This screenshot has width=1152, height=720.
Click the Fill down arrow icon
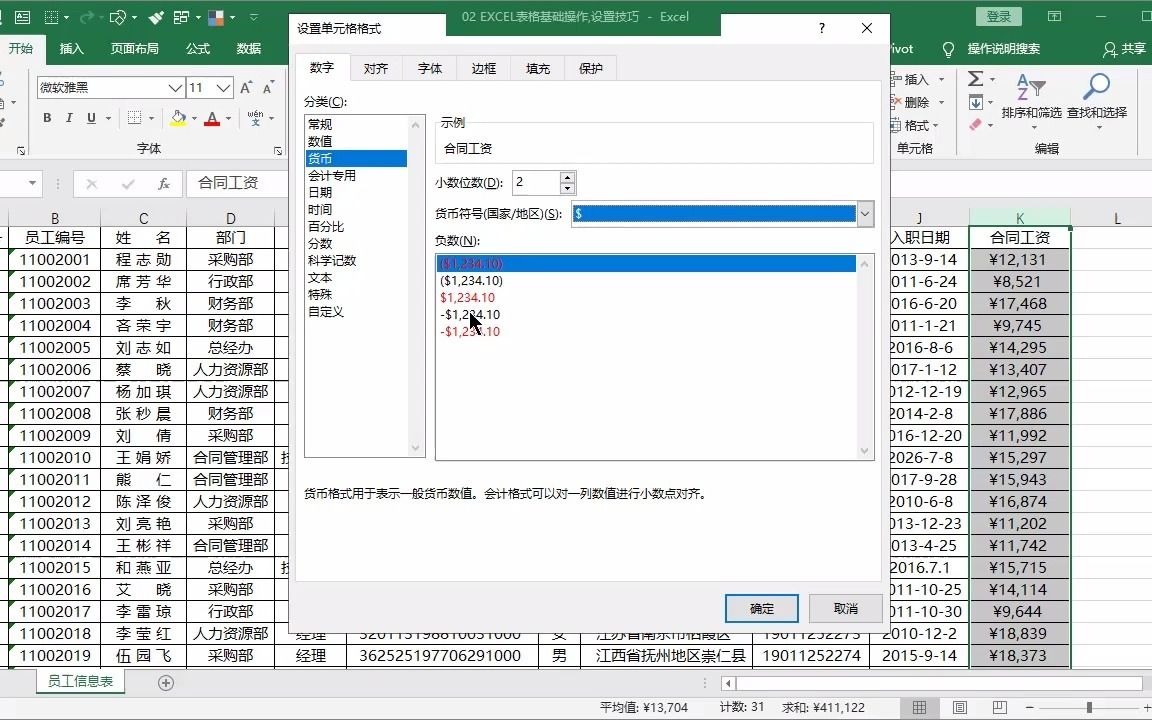point(976,102)
